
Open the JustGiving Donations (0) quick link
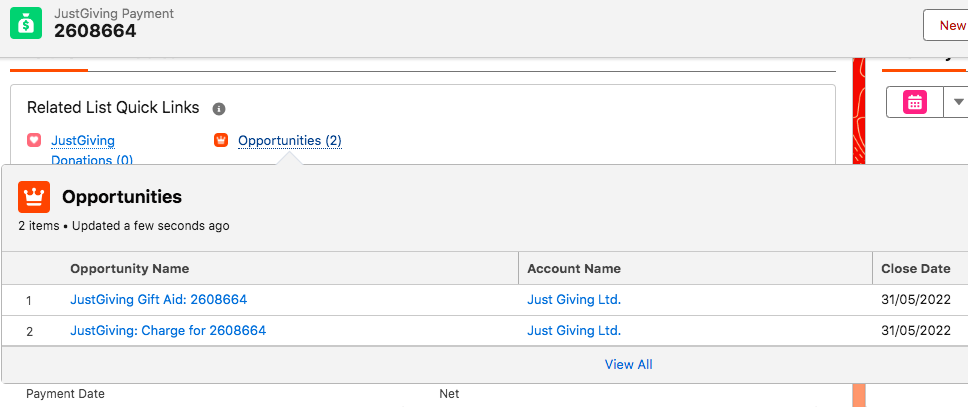[91, 150]
